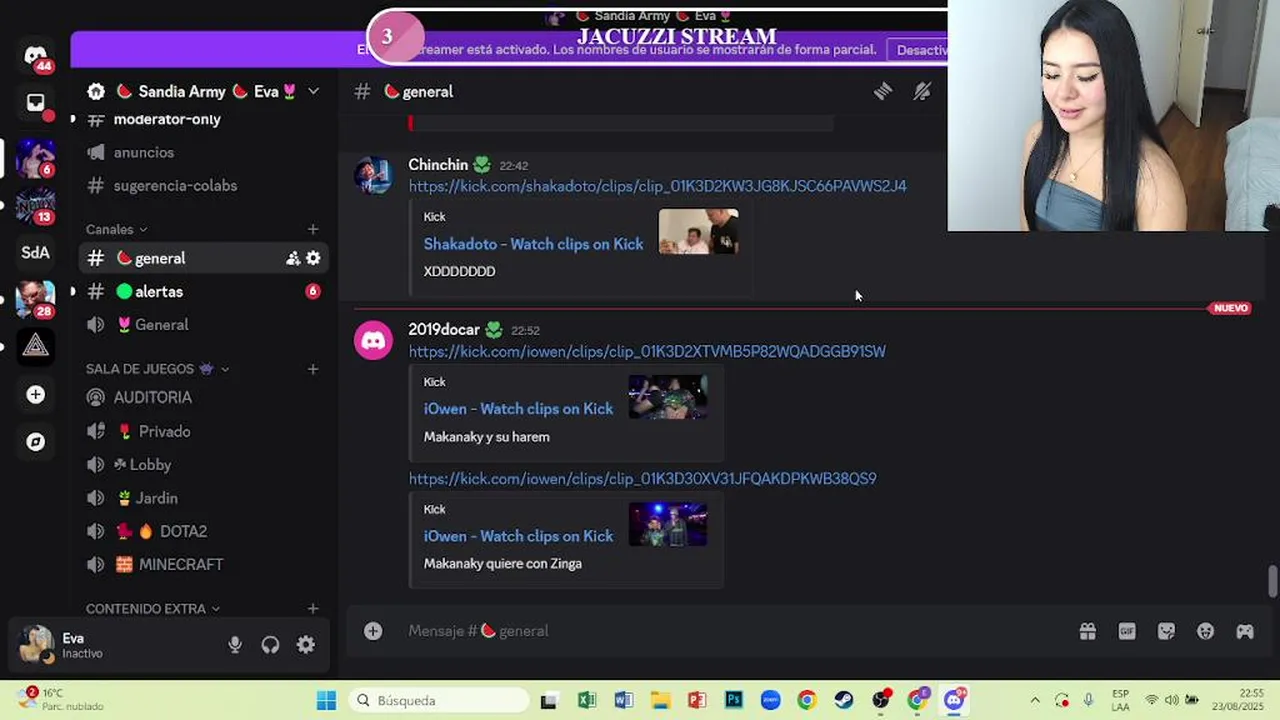The height and width of the screenshot is (720, 1280).
Task: Open the general channel settings gear
Action: (x=313, y=258)
